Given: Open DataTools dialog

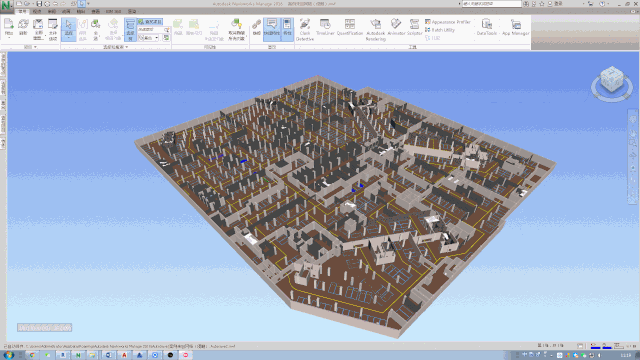Looking at the screenshot, I should tap(487, 27).
